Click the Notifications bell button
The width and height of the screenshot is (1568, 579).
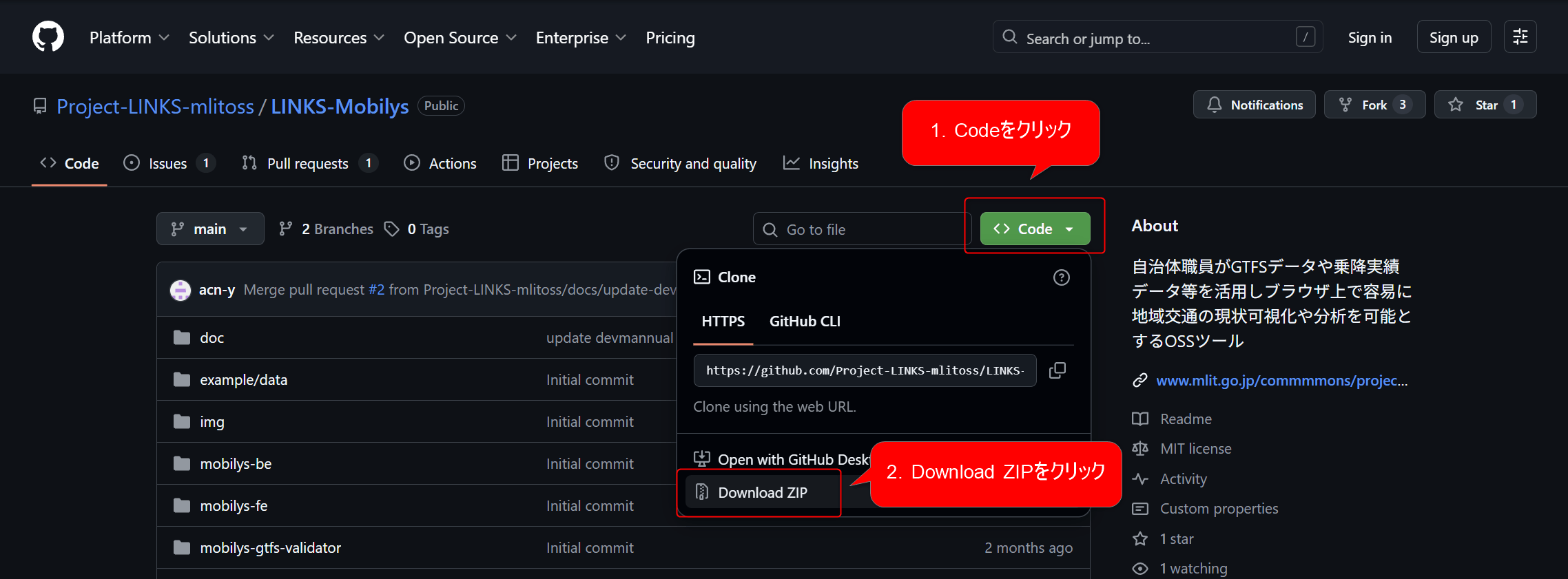[x=1254, y=105]
